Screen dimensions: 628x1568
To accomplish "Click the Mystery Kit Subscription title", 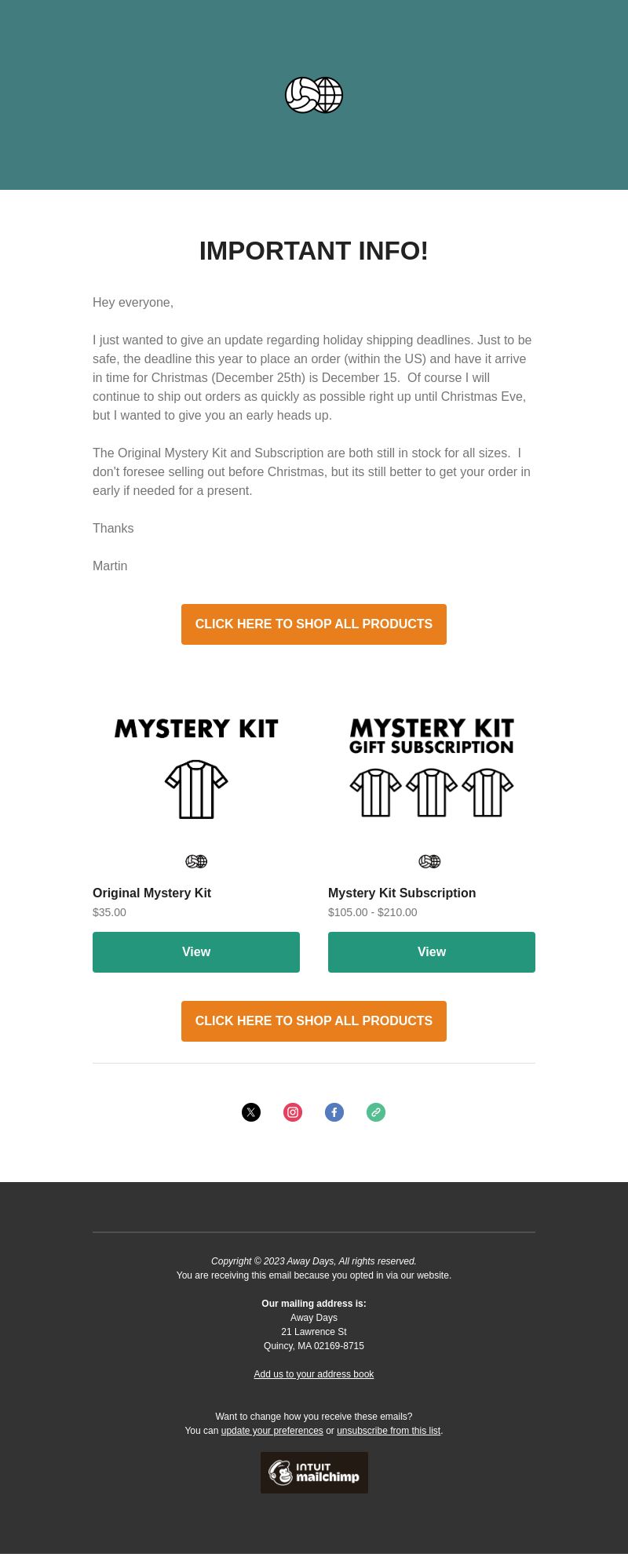I will coord(402,893).
